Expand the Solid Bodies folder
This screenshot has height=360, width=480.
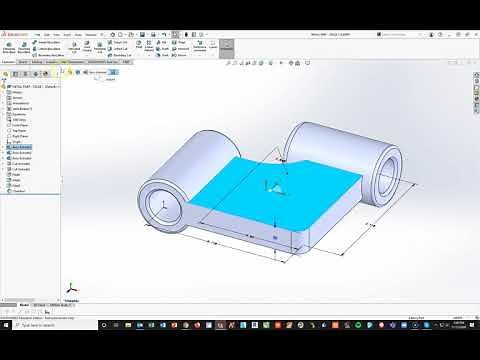pos(3,109)
